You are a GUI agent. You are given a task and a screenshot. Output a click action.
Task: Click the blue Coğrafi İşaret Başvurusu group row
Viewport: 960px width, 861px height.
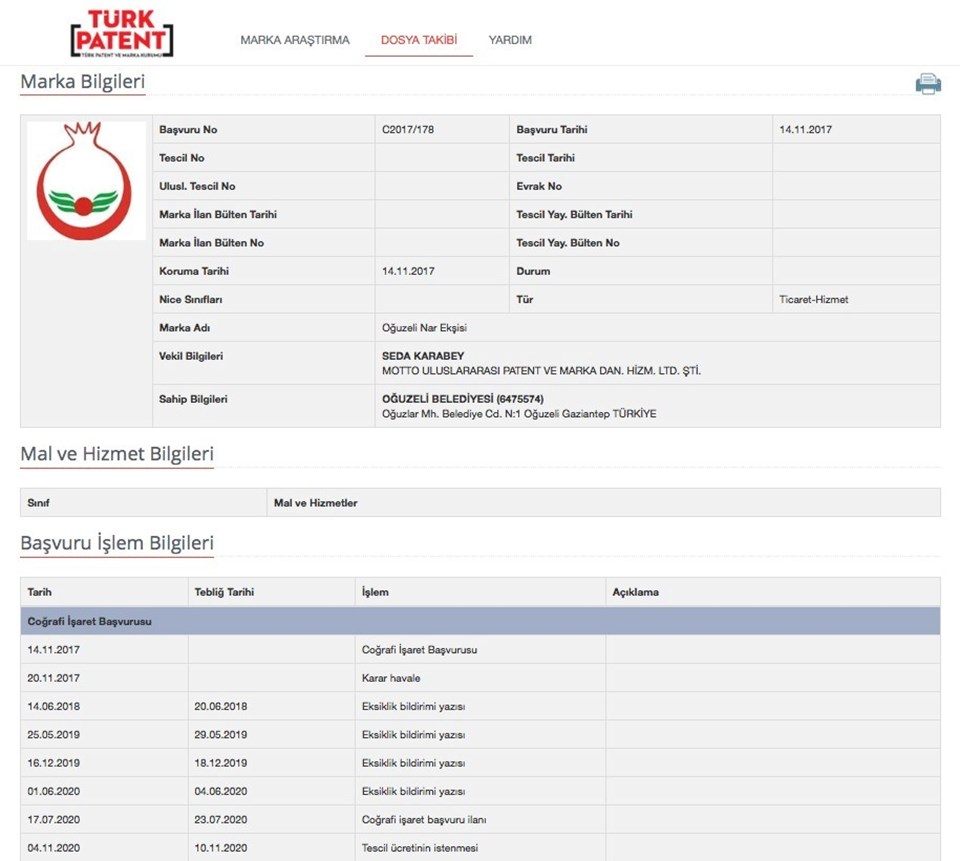[480, 621]
